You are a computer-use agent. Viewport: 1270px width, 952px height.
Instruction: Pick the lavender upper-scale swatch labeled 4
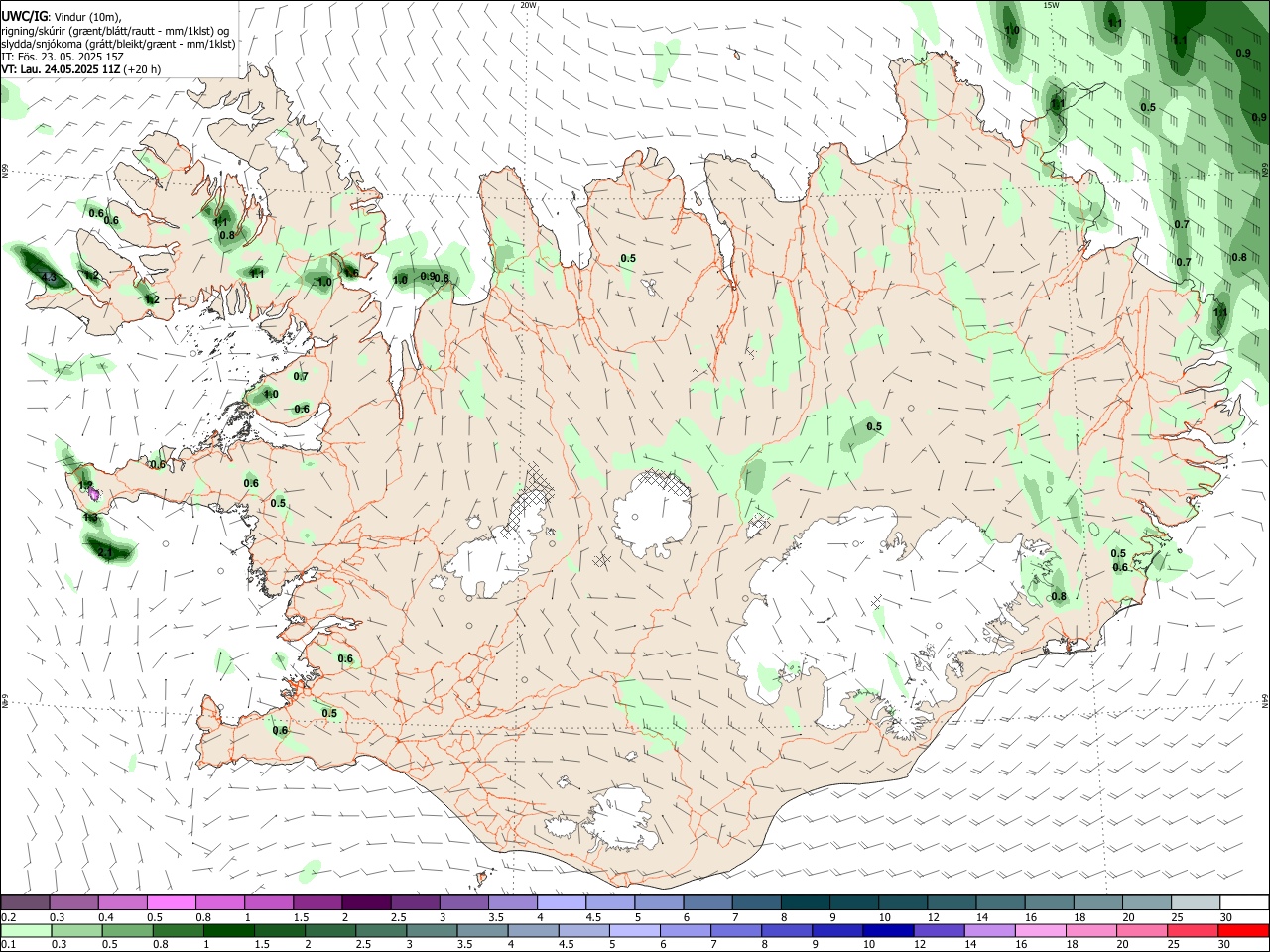point(562,902)
